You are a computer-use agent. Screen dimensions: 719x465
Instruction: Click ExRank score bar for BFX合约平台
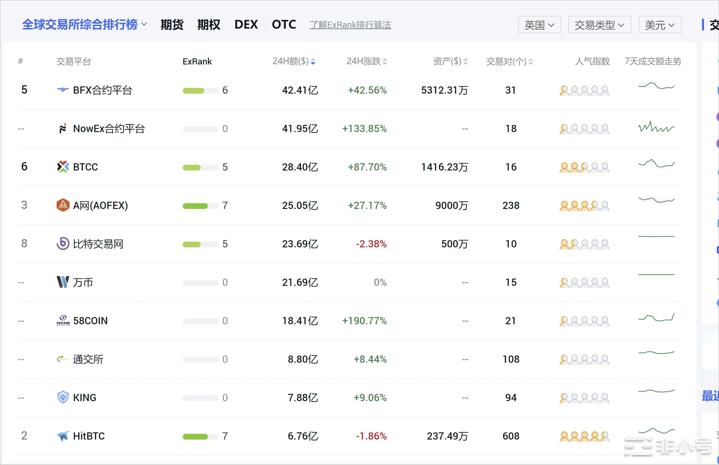[x=200, y=90]
